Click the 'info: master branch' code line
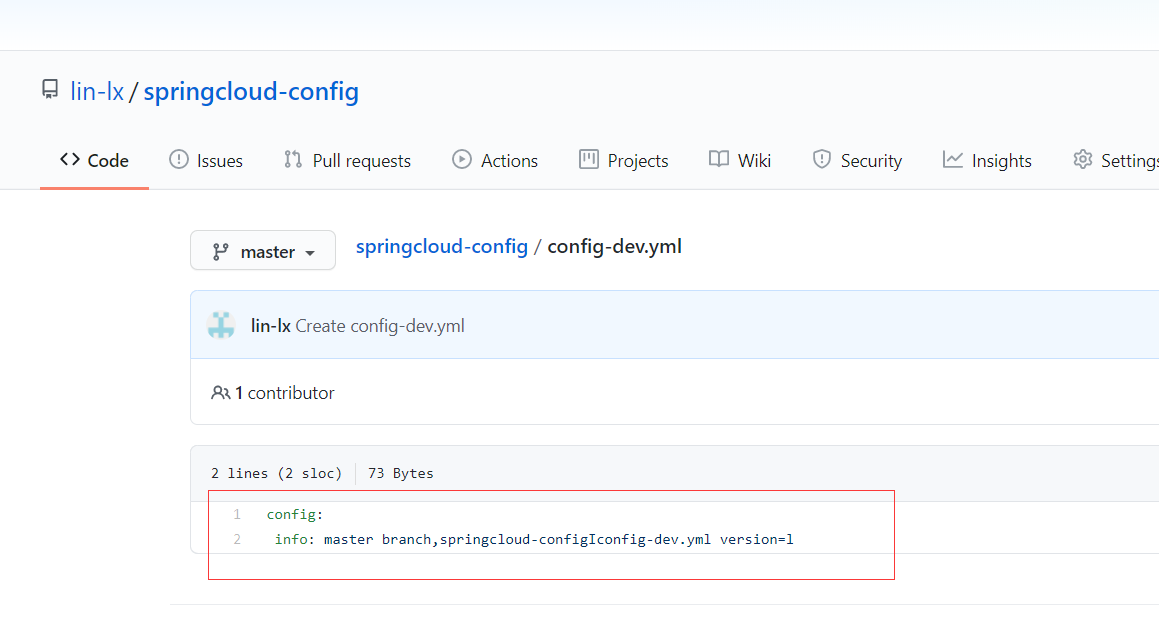 [x=534, y=539]
